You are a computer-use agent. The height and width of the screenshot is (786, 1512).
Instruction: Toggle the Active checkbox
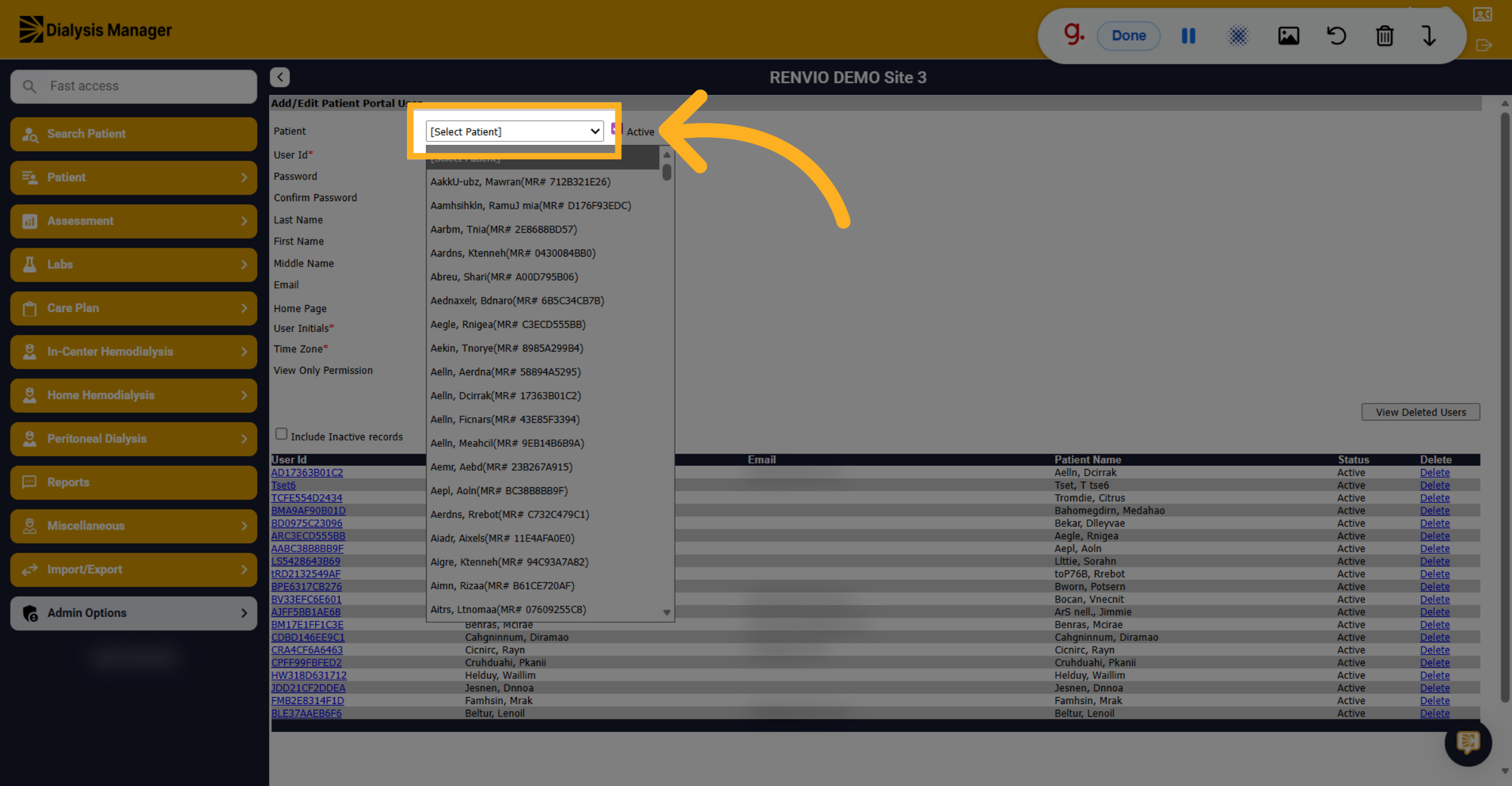(x=616, y=130)
